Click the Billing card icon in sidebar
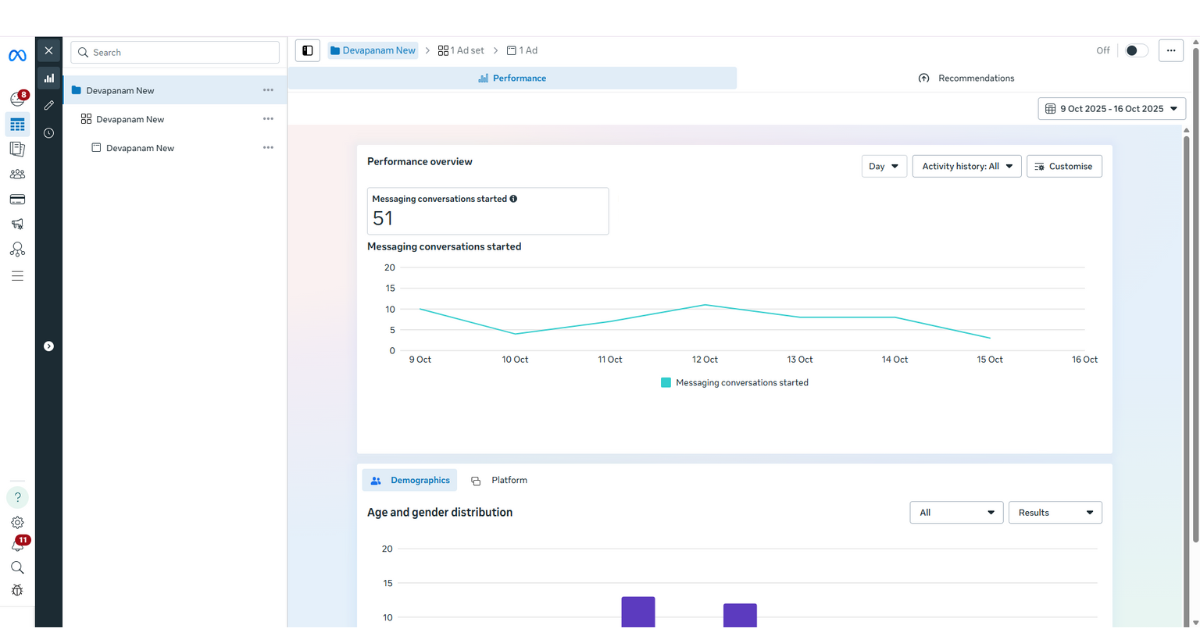This screenshot has width=1200, height=628. pos(17,199)
